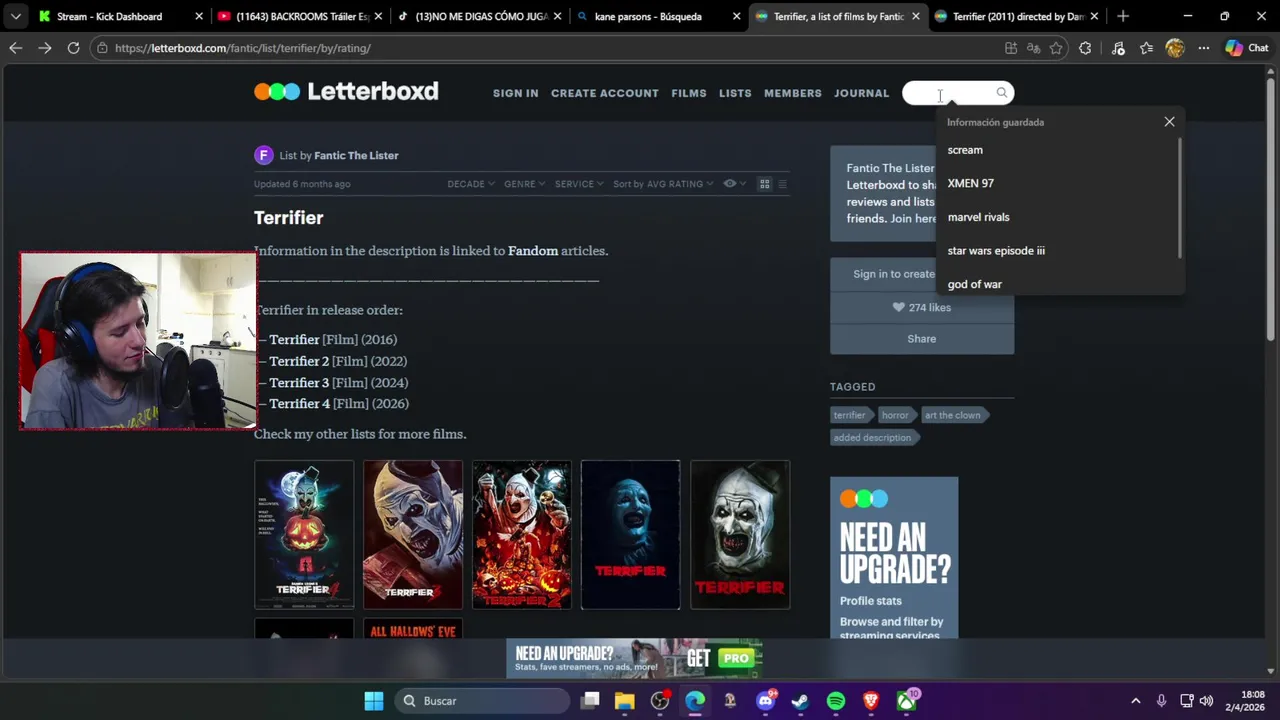Open the MEMBERS menu
Viewport: 1280px width, 720px height.
click(x=793, y=93)
